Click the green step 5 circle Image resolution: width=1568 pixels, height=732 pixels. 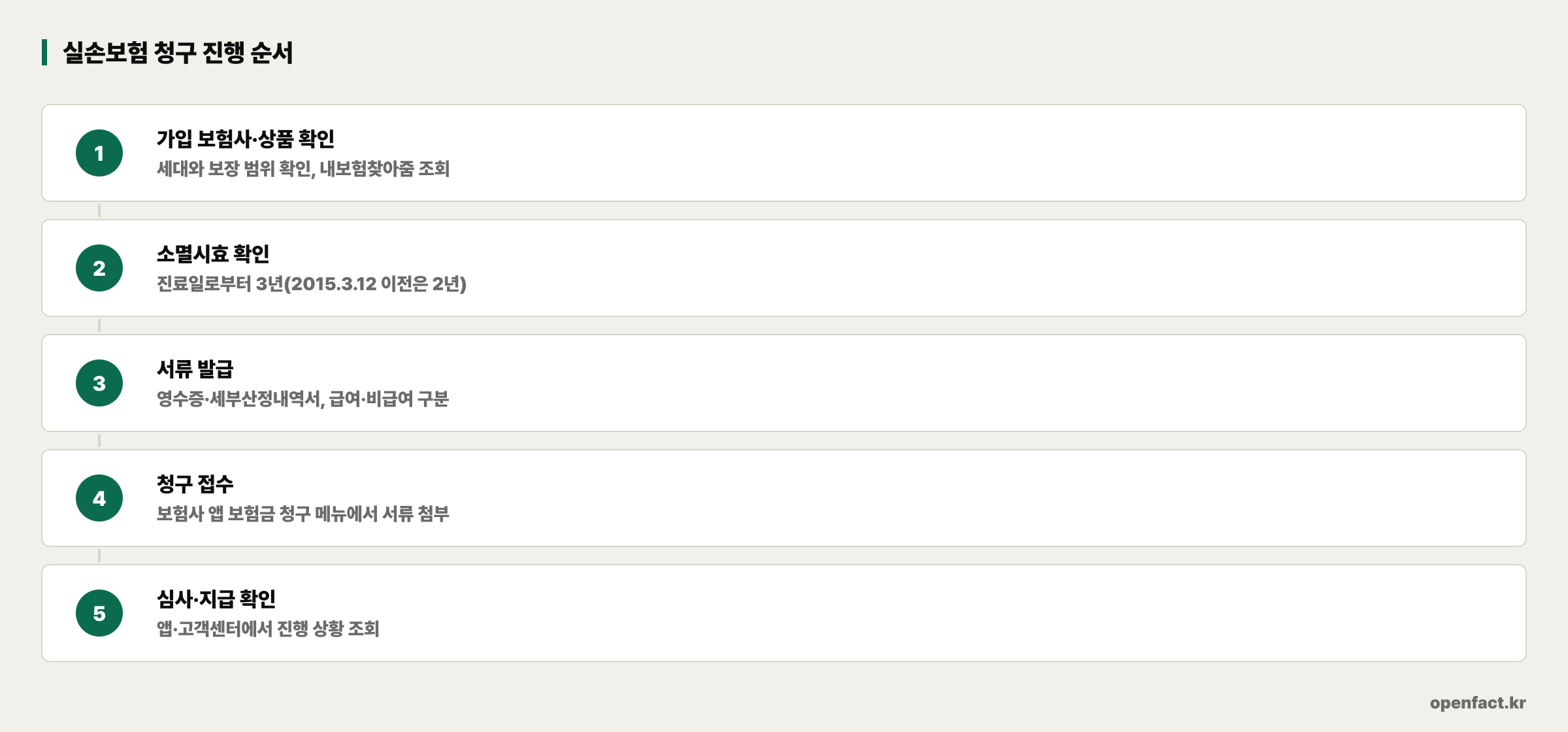99,613
